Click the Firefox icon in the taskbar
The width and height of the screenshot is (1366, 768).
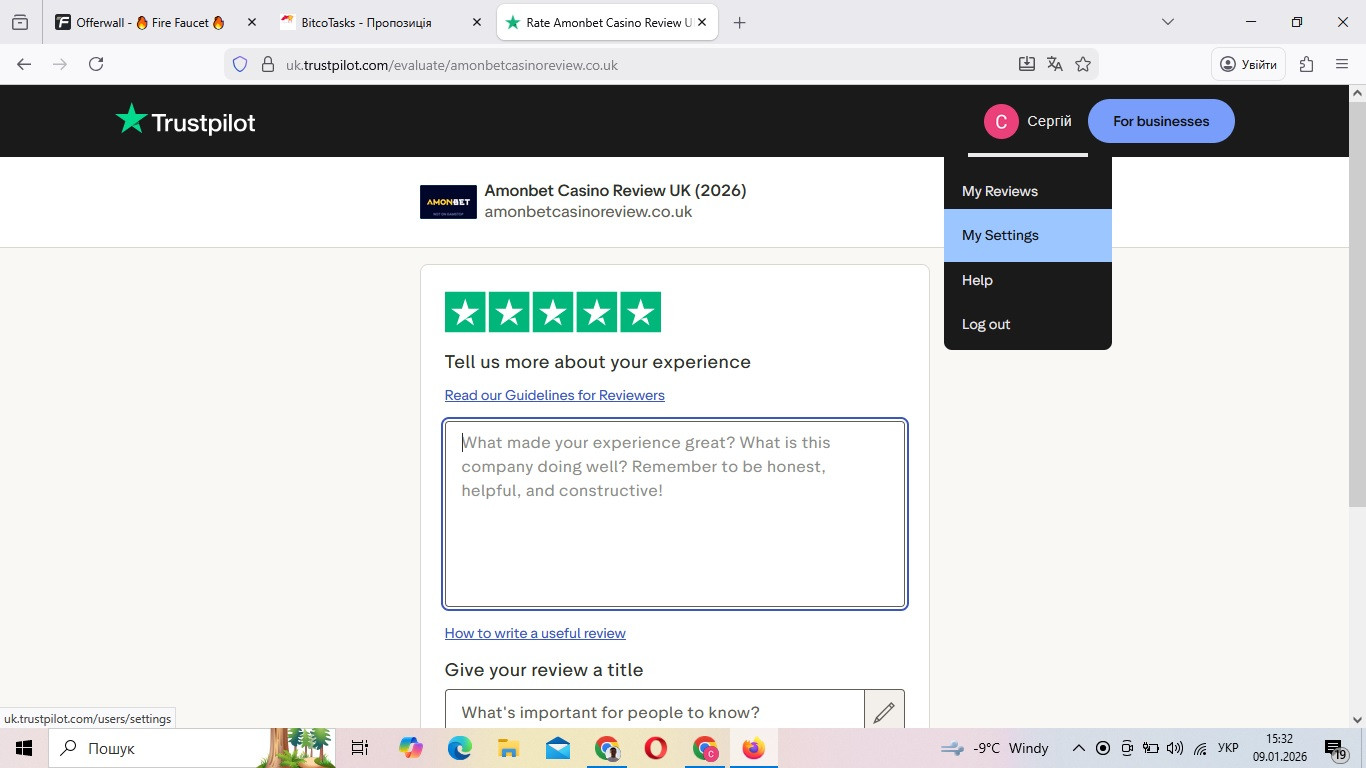(753, 748)
